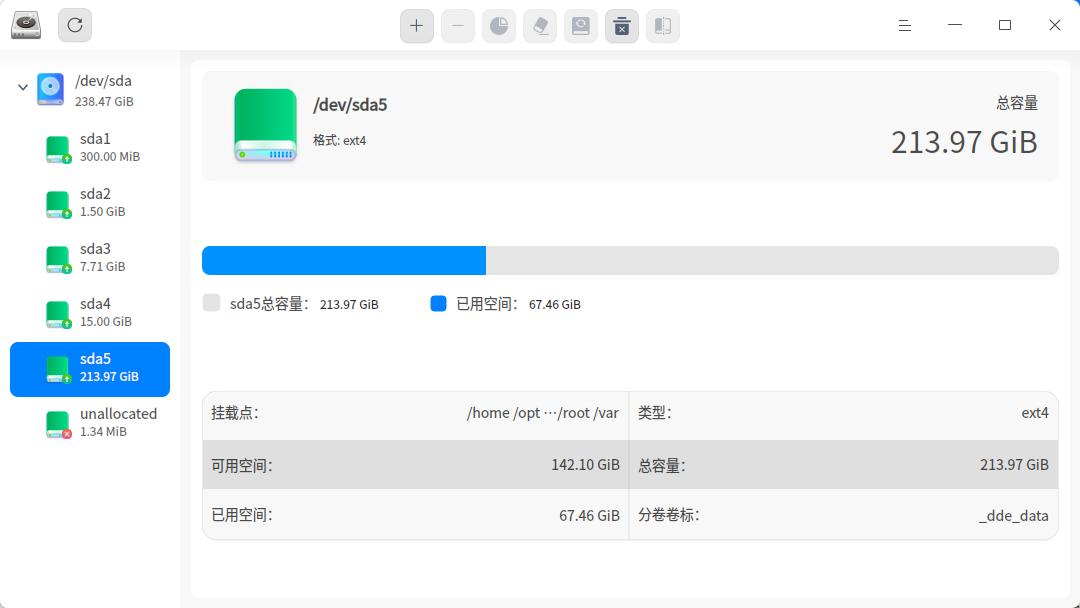Screen dimensions: 1080x608
Task: Click the volume label value _dde_data
Action: click(x=1014, y=516)
